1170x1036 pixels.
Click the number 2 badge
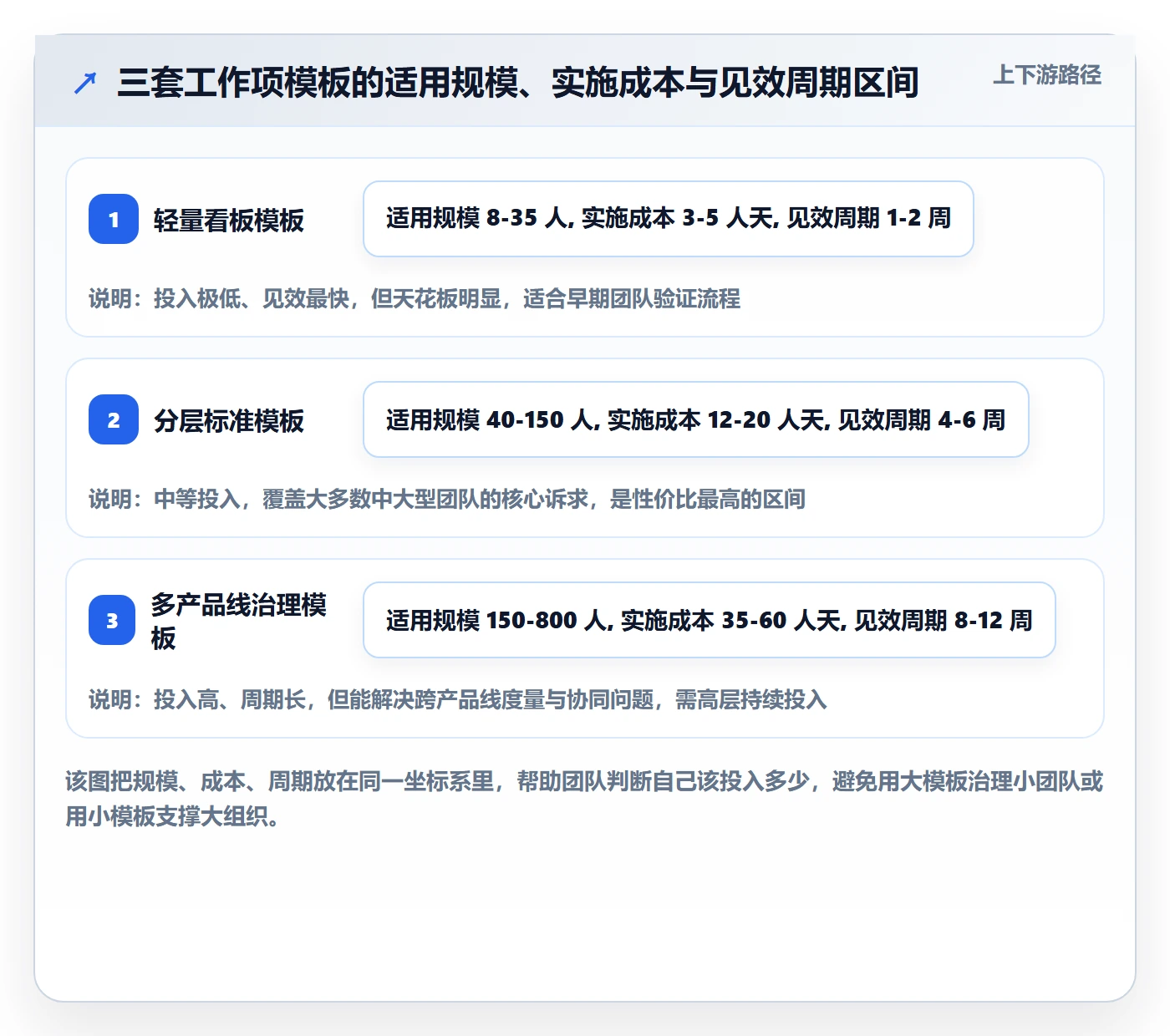coord(114,419)
